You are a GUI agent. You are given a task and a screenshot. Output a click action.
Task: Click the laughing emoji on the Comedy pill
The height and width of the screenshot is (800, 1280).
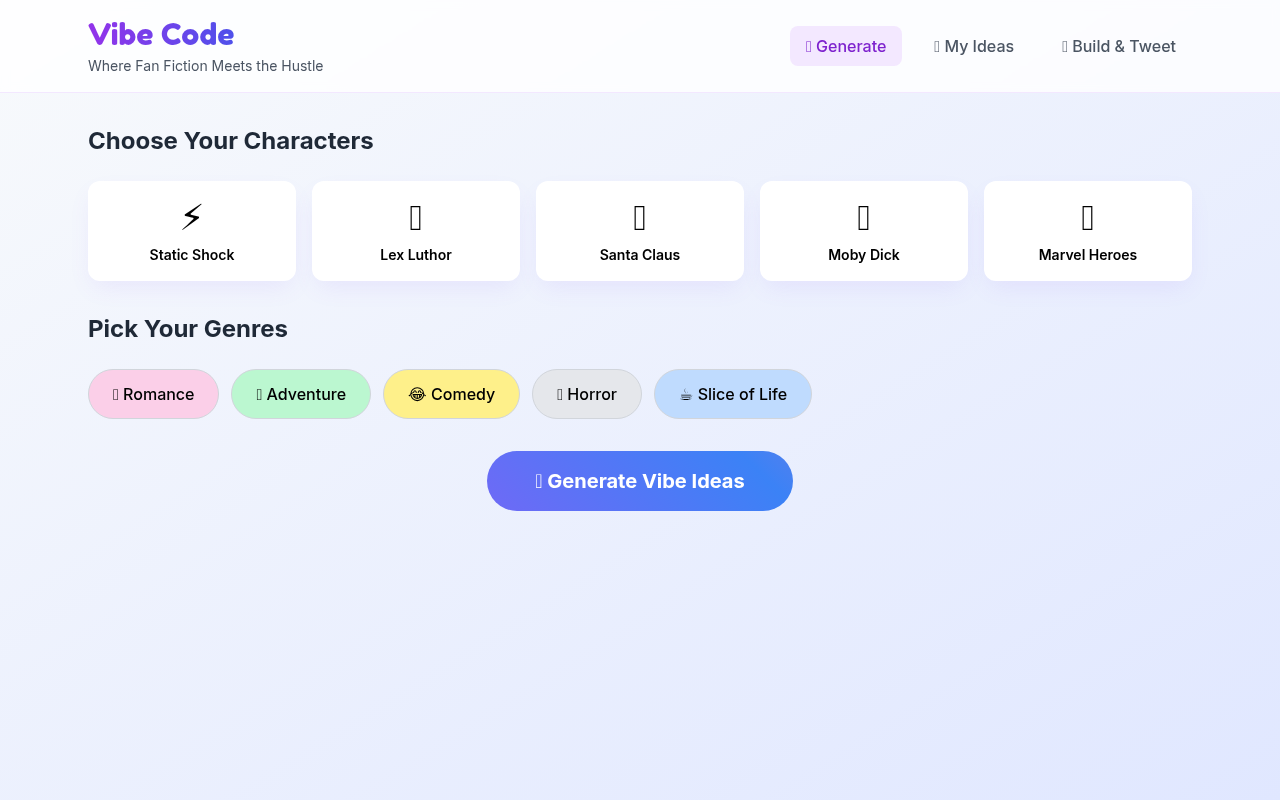tap(417, 394)
